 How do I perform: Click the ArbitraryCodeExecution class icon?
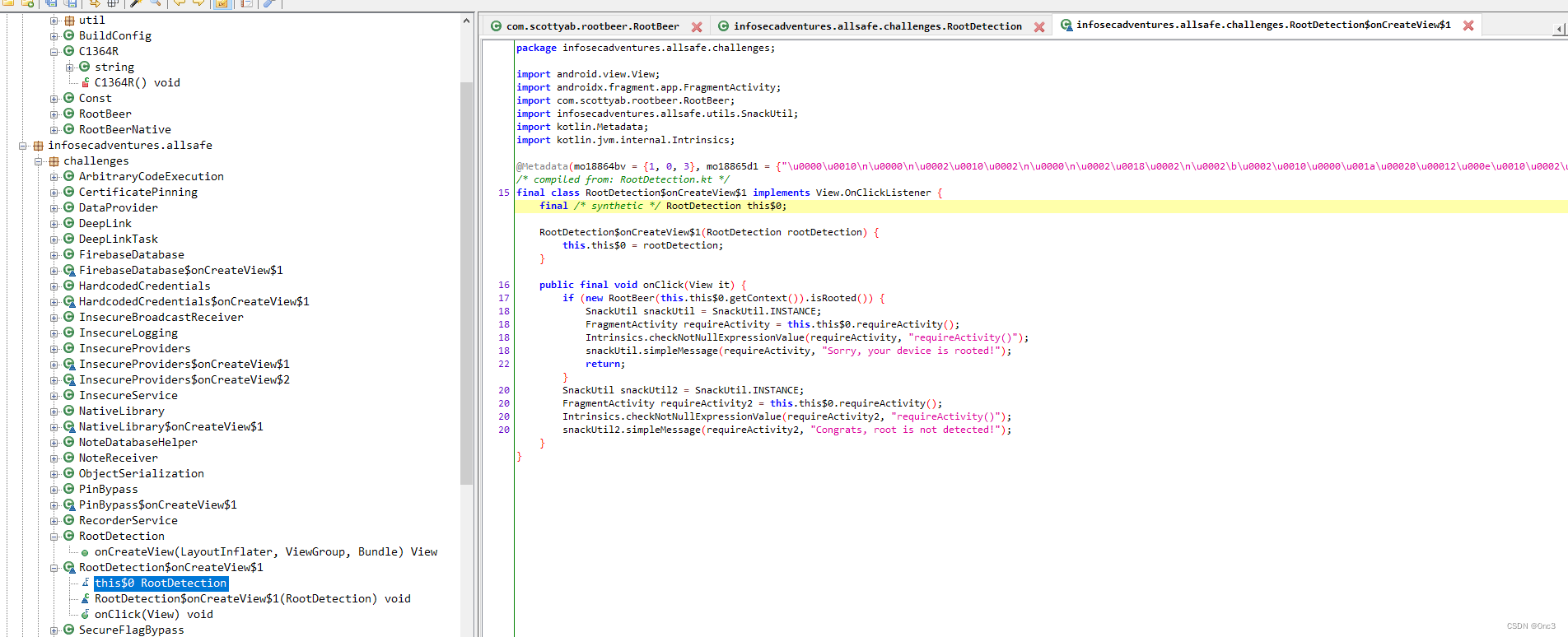pyautogui.click(x=69, y=176)
